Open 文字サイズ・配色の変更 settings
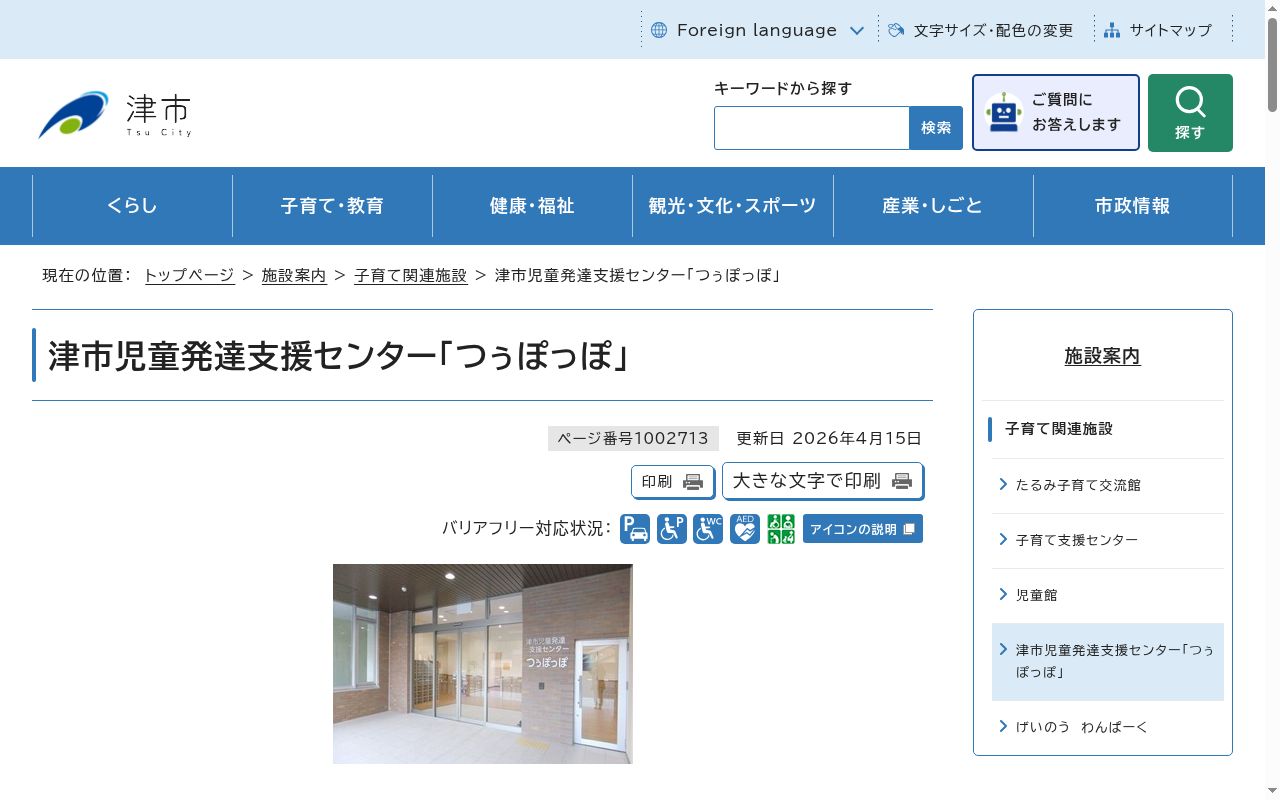 (980, 30)
